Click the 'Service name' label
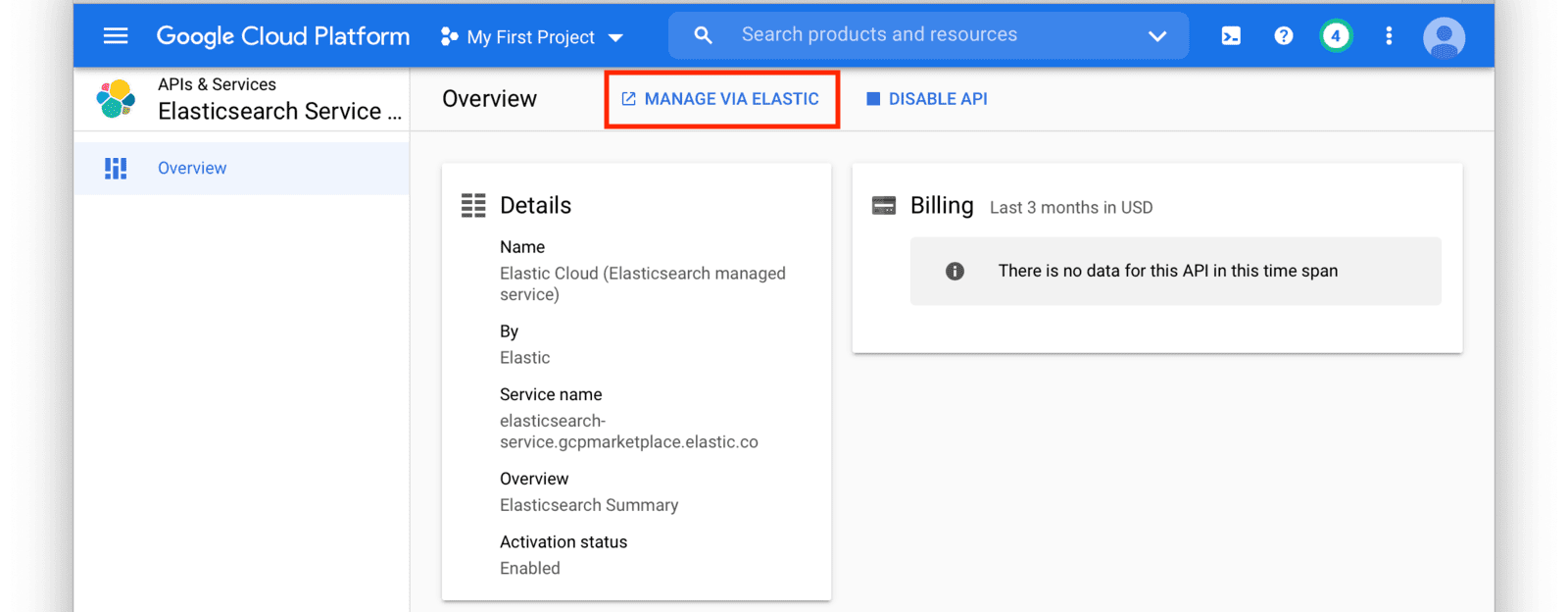The height and width of the screenshot is (612, 1568). tap(551, 394)
